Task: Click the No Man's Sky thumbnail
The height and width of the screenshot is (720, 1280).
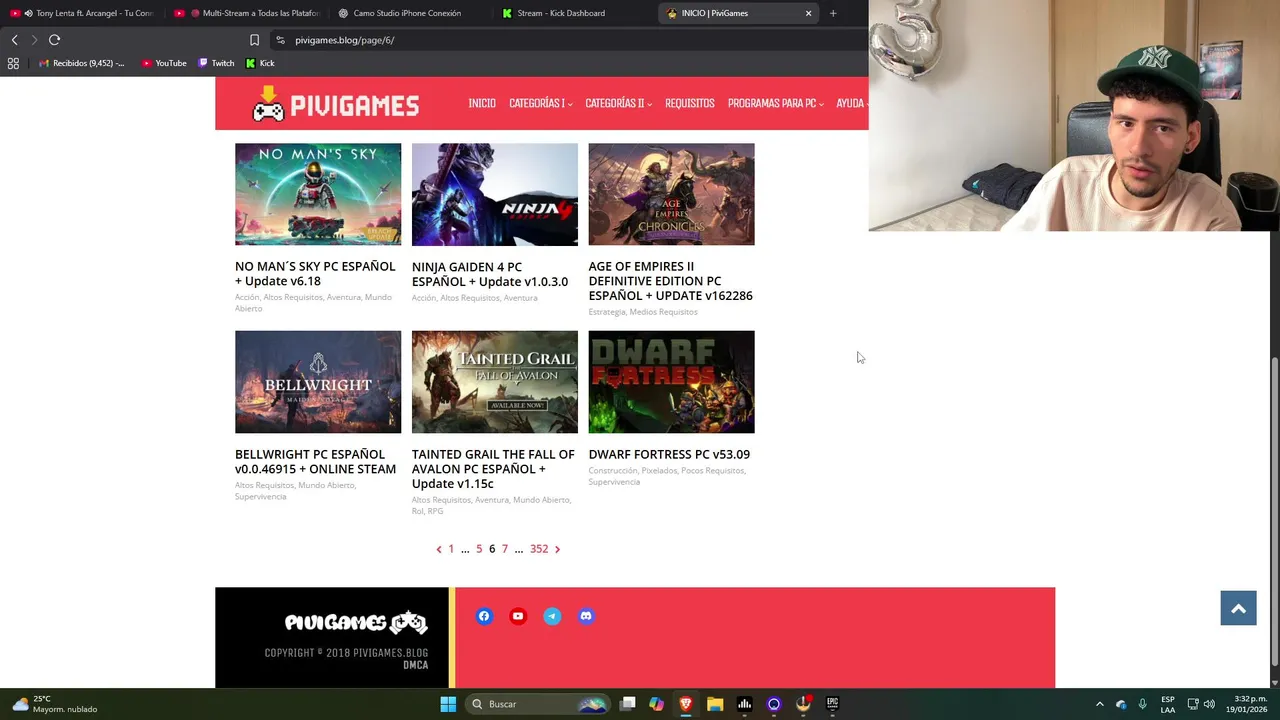Action: click(x=318, y=194)
